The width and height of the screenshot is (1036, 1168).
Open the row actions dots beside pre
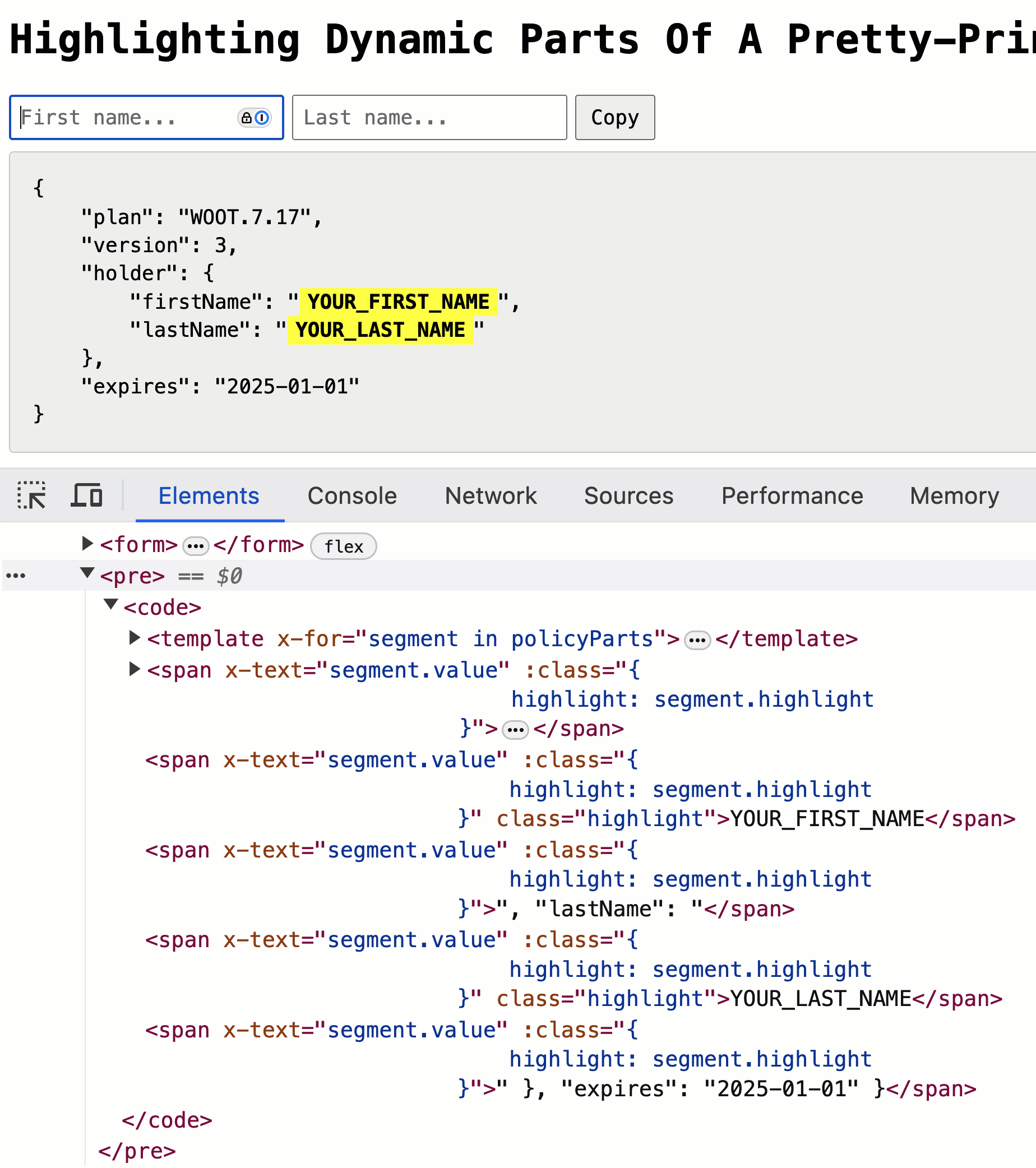click(16, 576)
